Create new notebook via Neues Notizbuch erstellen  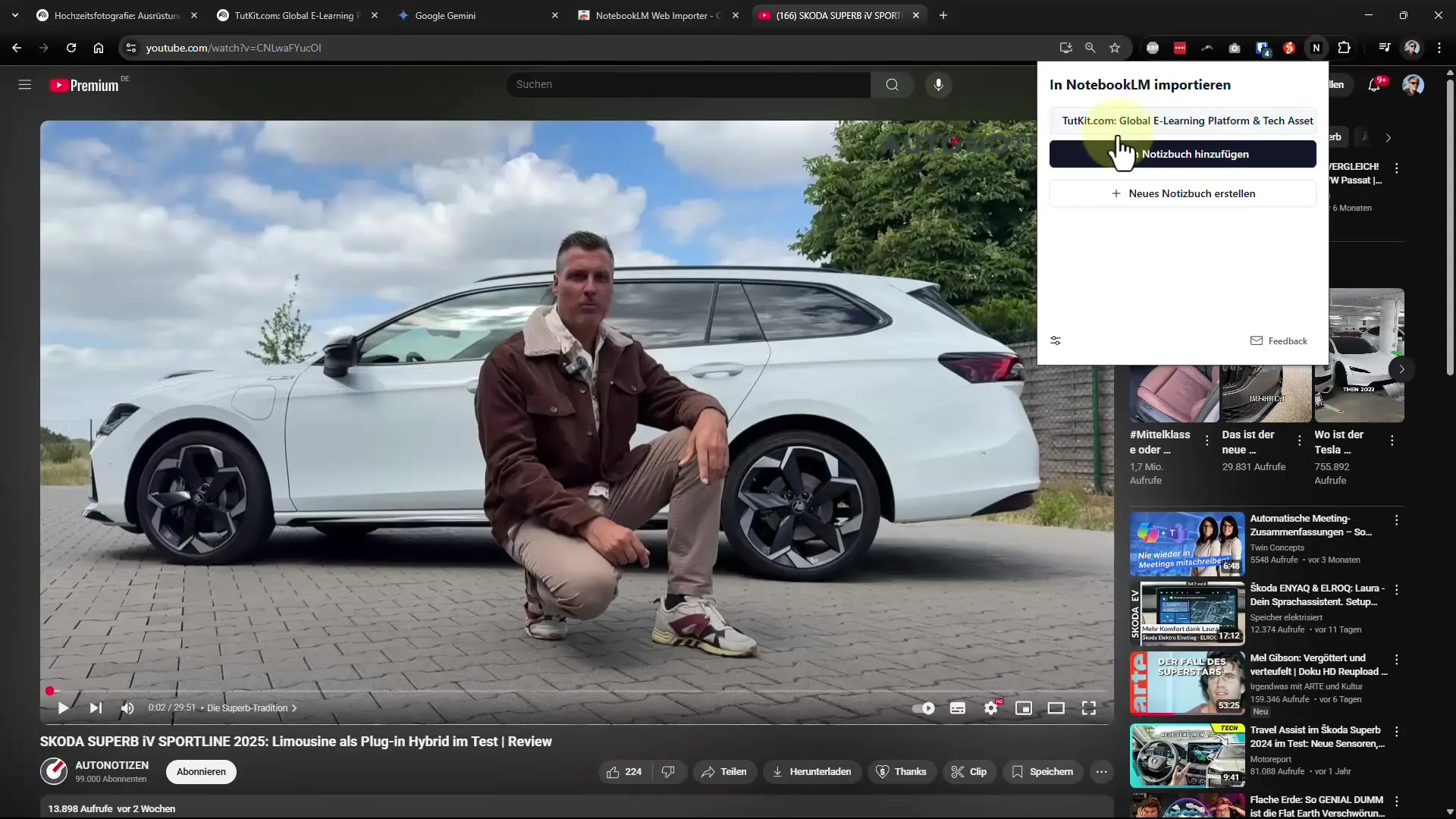pos(1183,193)
